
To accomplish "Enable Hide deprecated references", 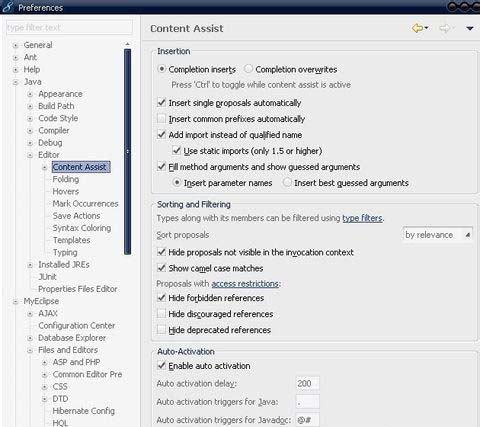I will [161, 330].
